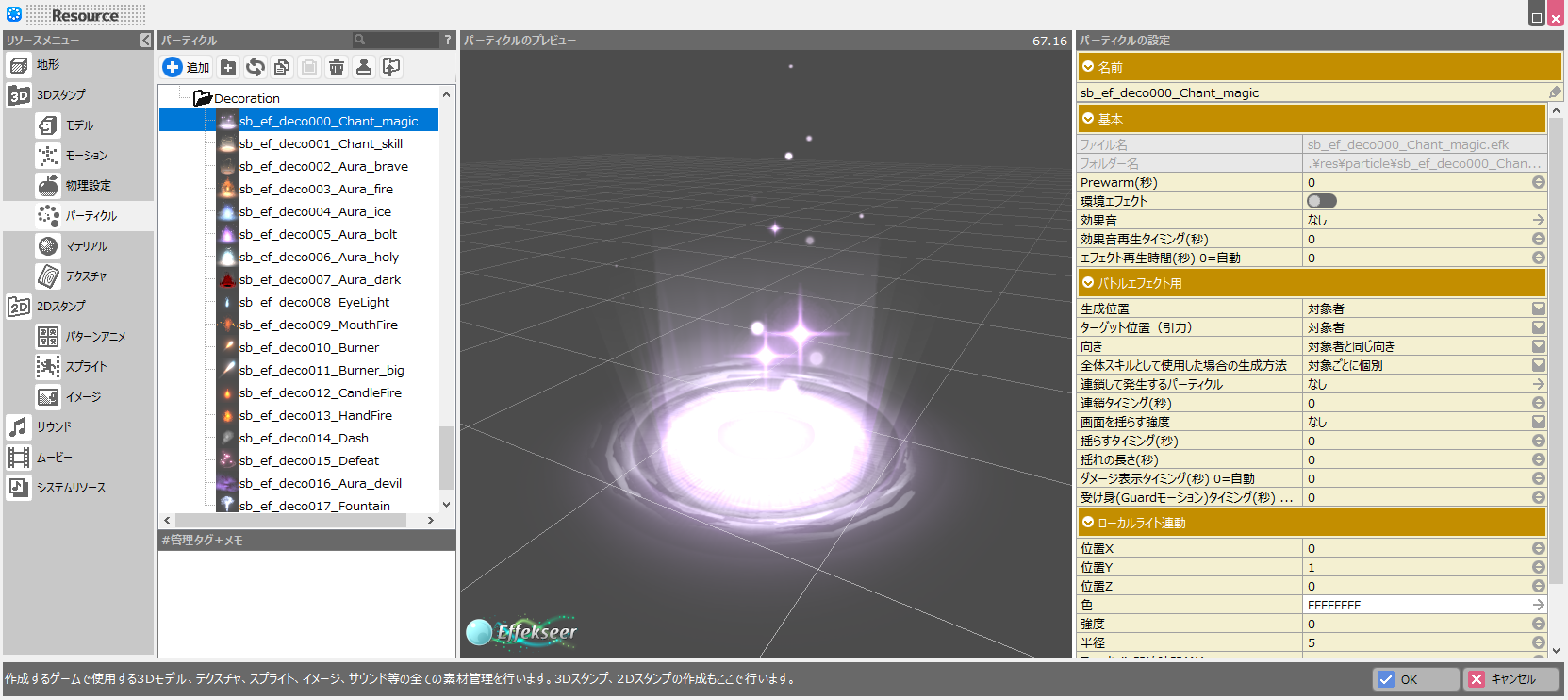This screenshot has width=1568, height=700.
Task: Select sb_ef_deco003_Aura_fire in particle list
Action: click(316, 189)
